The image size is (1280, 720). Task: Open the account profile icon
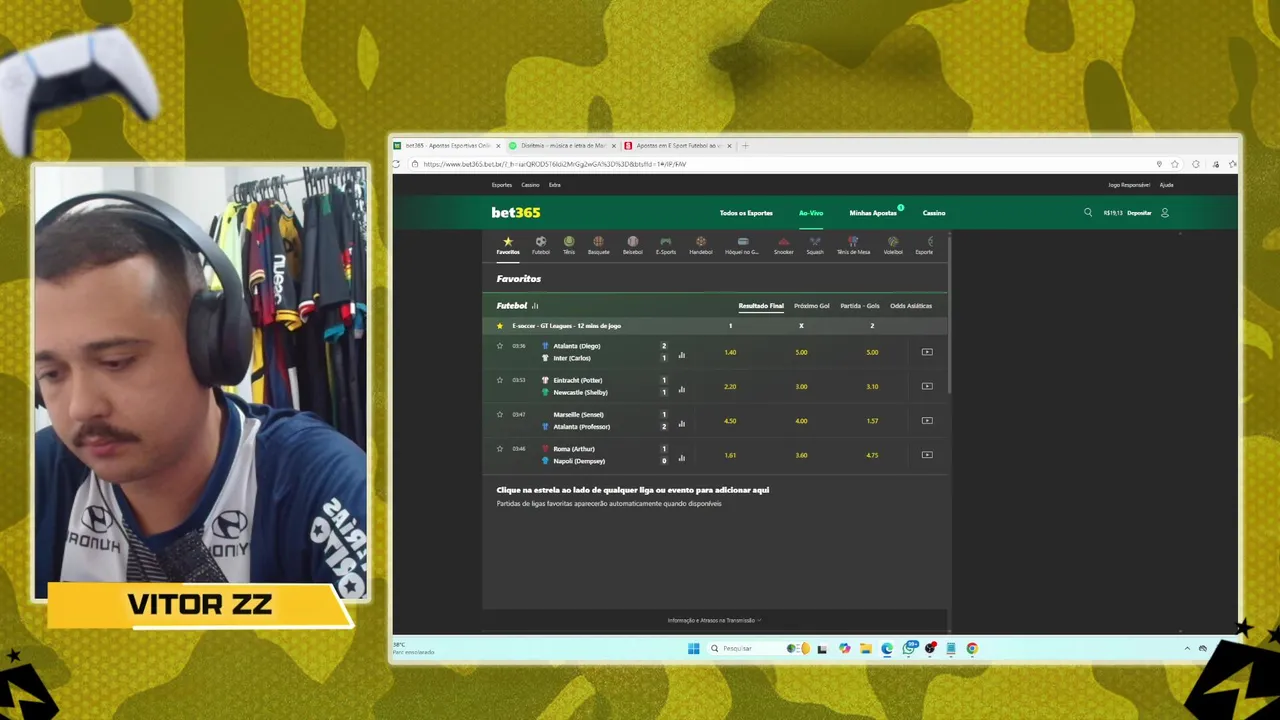(1164, 212)
